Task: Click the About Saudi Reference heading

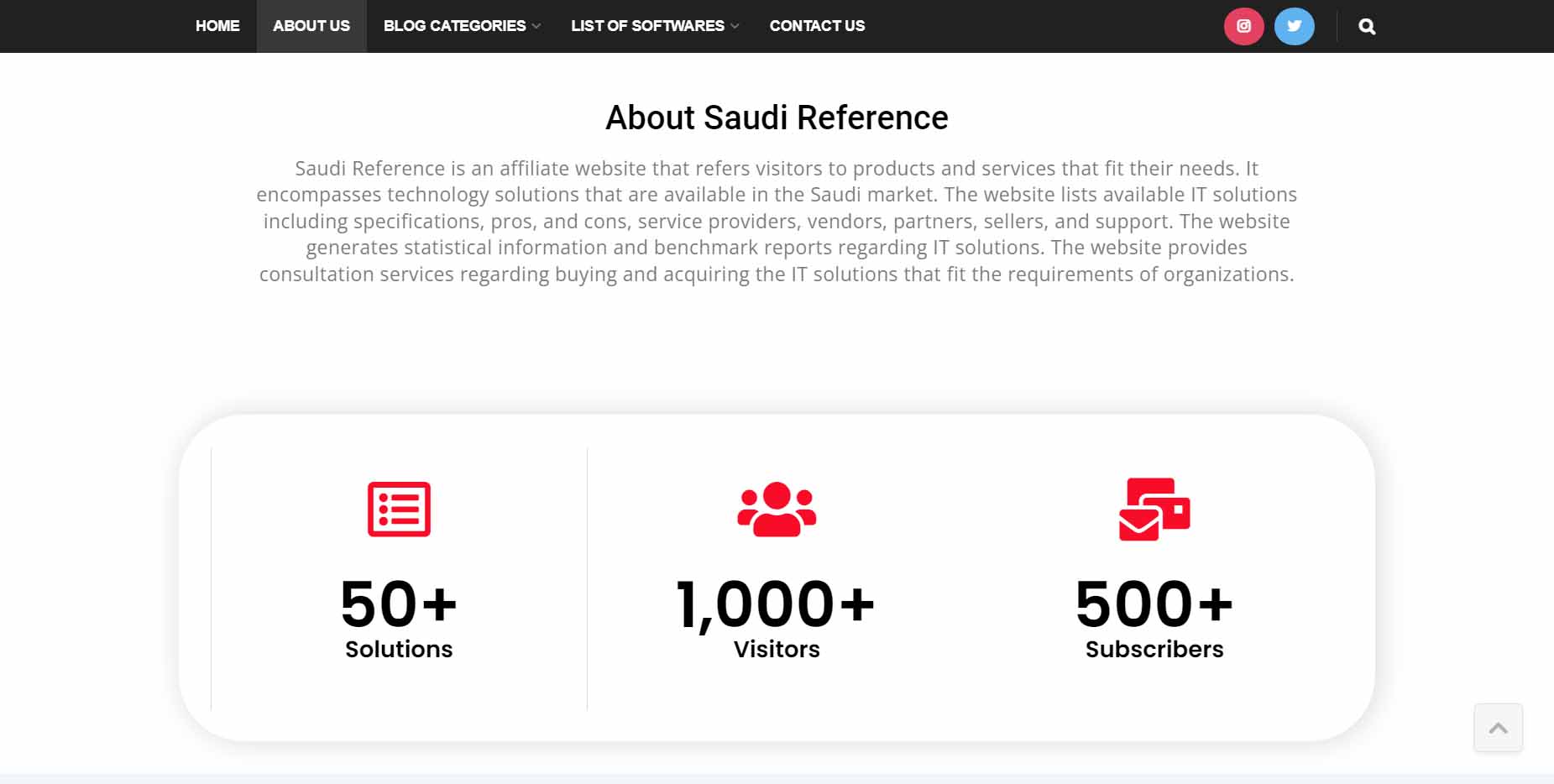Action: click(777, 118)
